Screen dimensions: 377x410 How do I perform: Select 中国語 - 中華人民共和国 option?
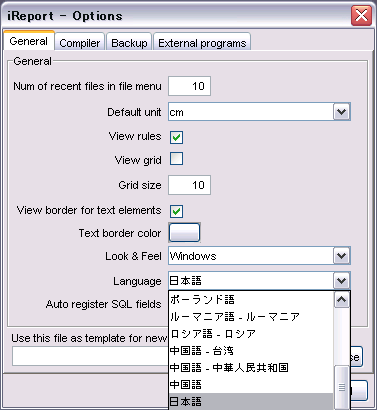(251, 367)
